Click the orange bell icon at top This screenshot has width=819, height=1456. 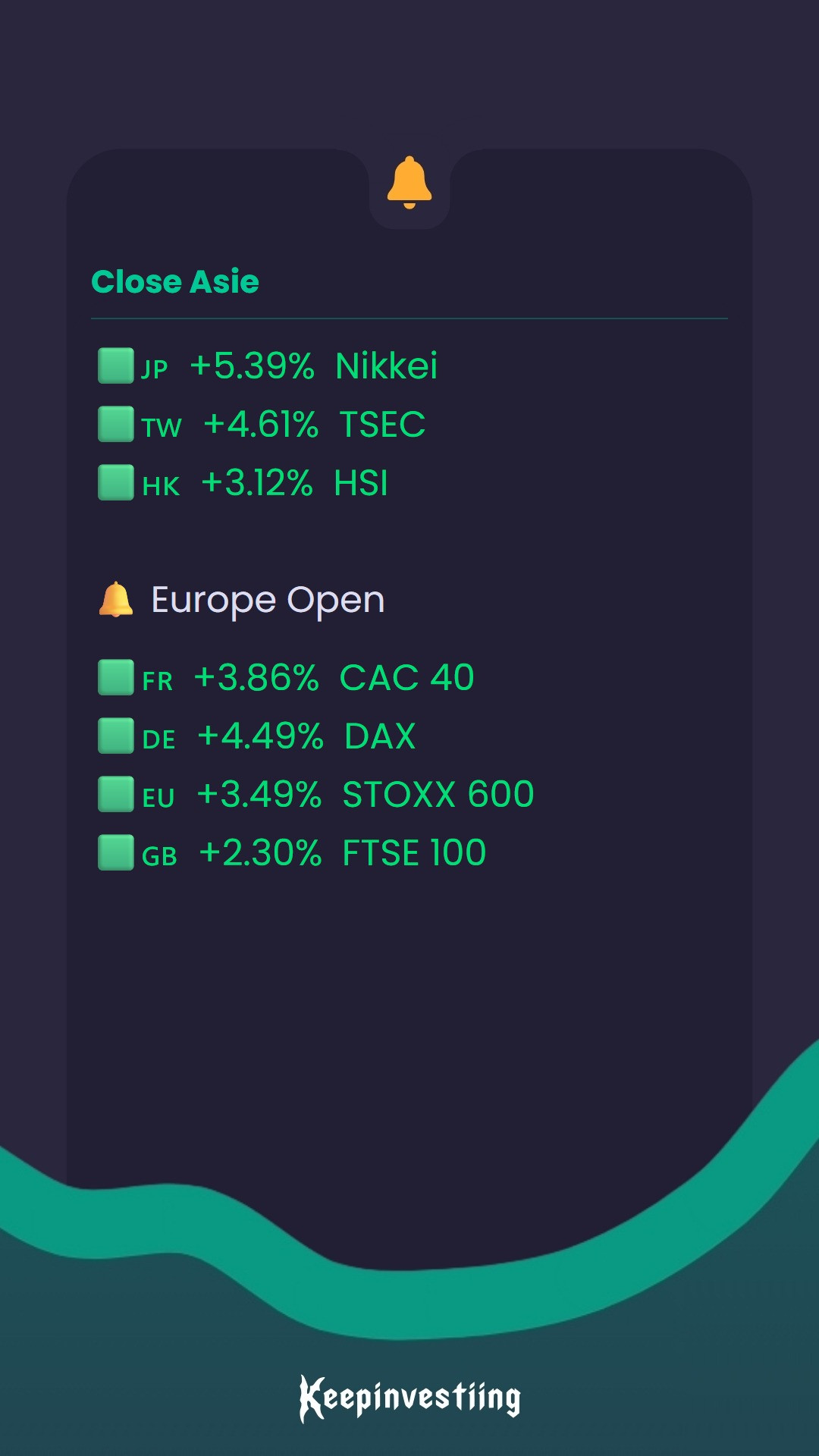point(409,183)
